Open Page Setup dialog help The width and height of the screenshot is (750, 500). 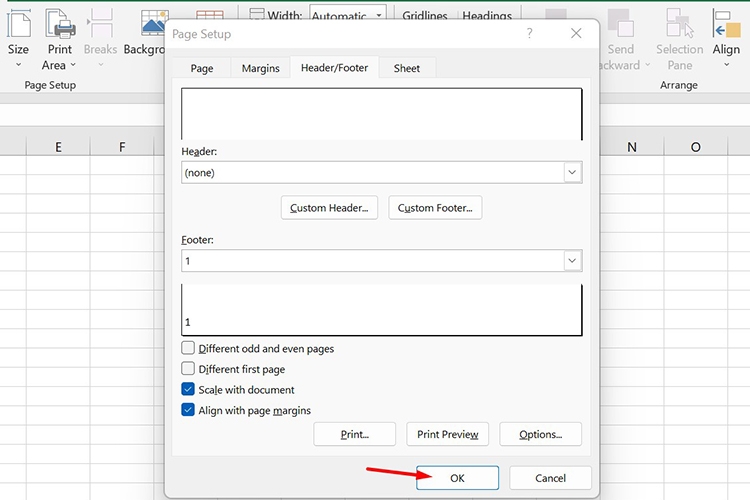[529, 33]
